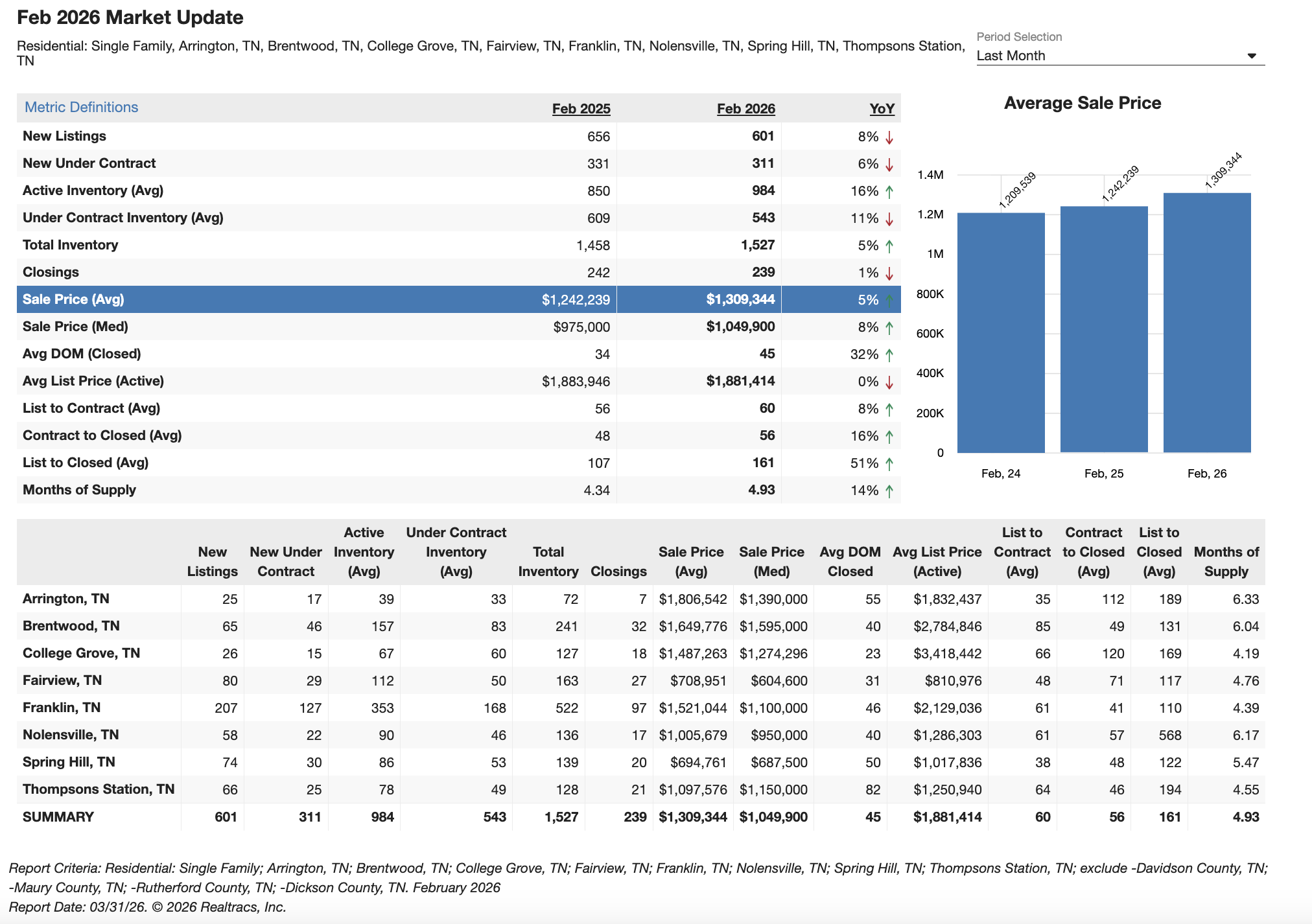Viewport: 1312px width, 924px height.
Task: Select the highlighted Sale Price (Avg) row
Action: 73,299
